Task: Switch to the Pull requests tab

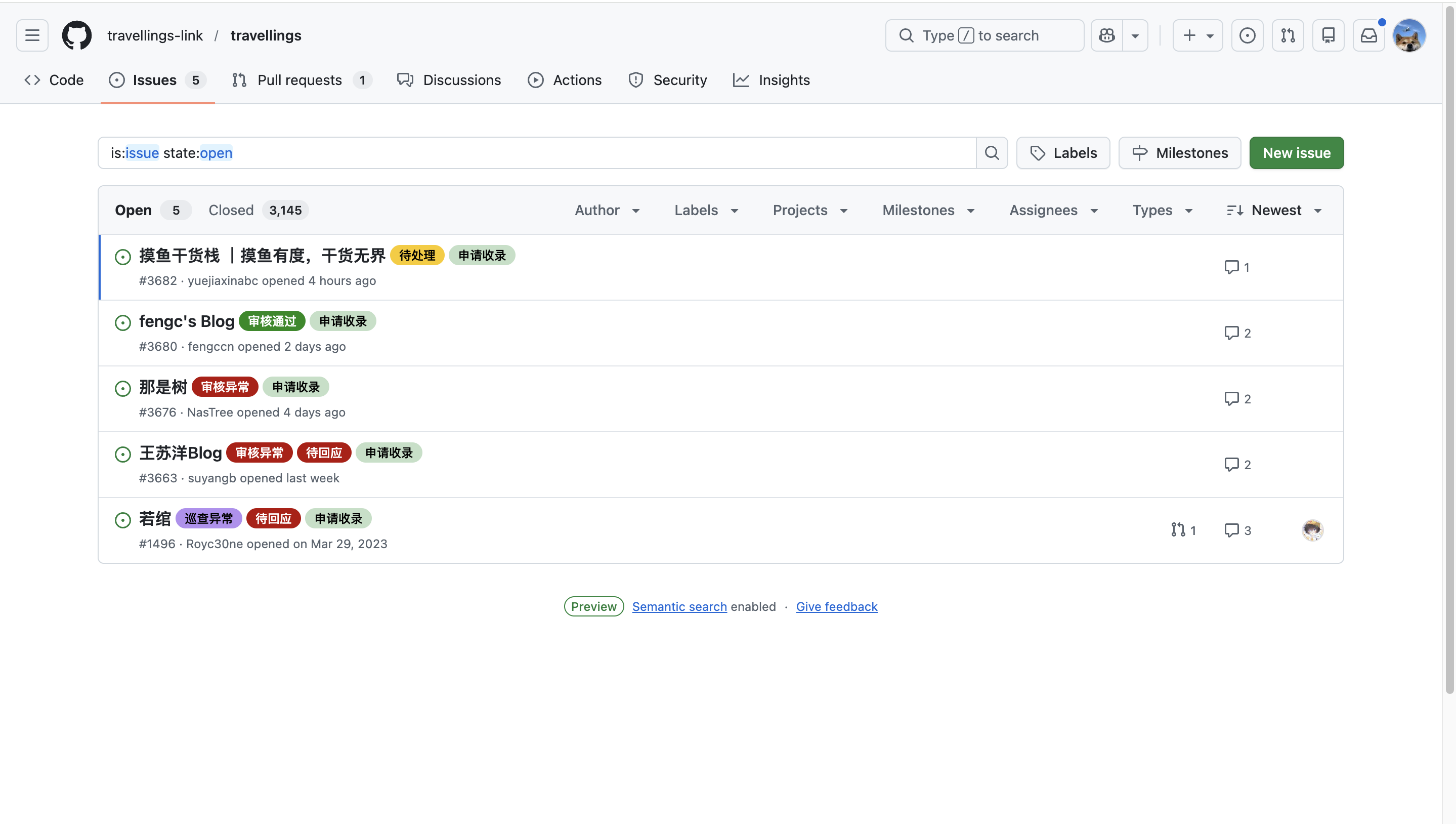Action: [301, 80]
